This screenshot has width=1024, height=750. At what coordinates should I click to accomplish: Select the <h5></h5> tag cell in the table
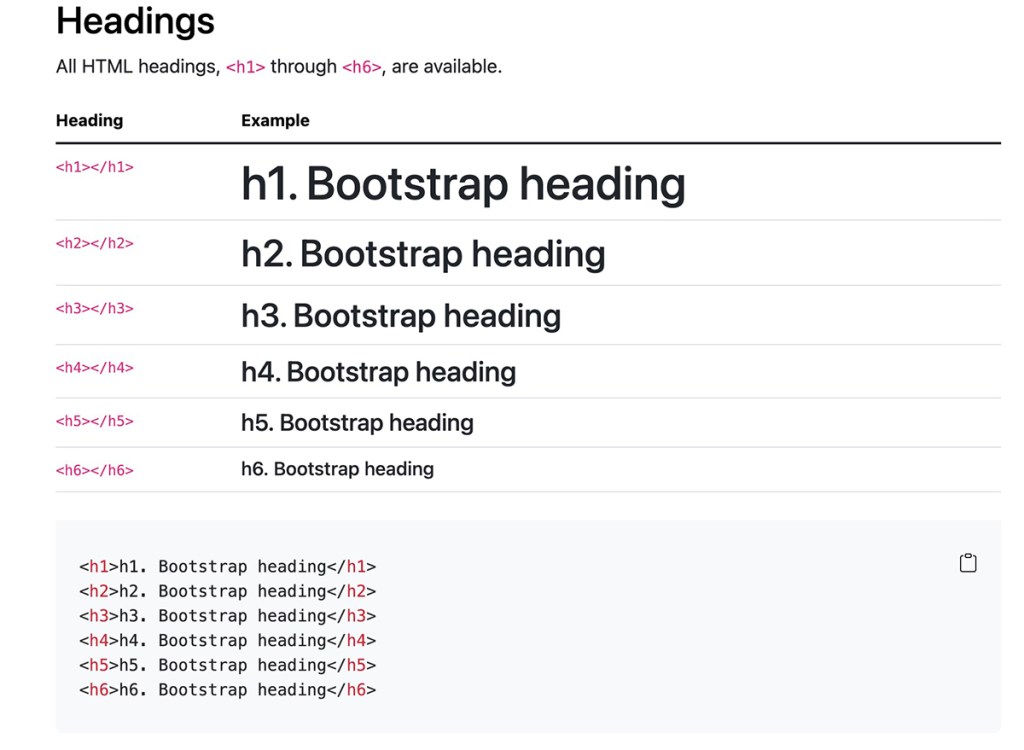(x=94, y=421)
